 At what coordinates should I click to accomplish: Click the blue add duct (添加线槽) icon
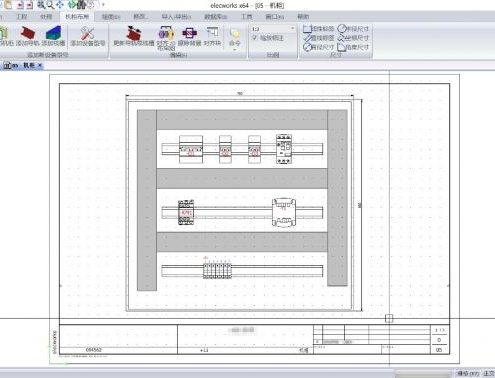pyautogui.click(x=54, y=33)
